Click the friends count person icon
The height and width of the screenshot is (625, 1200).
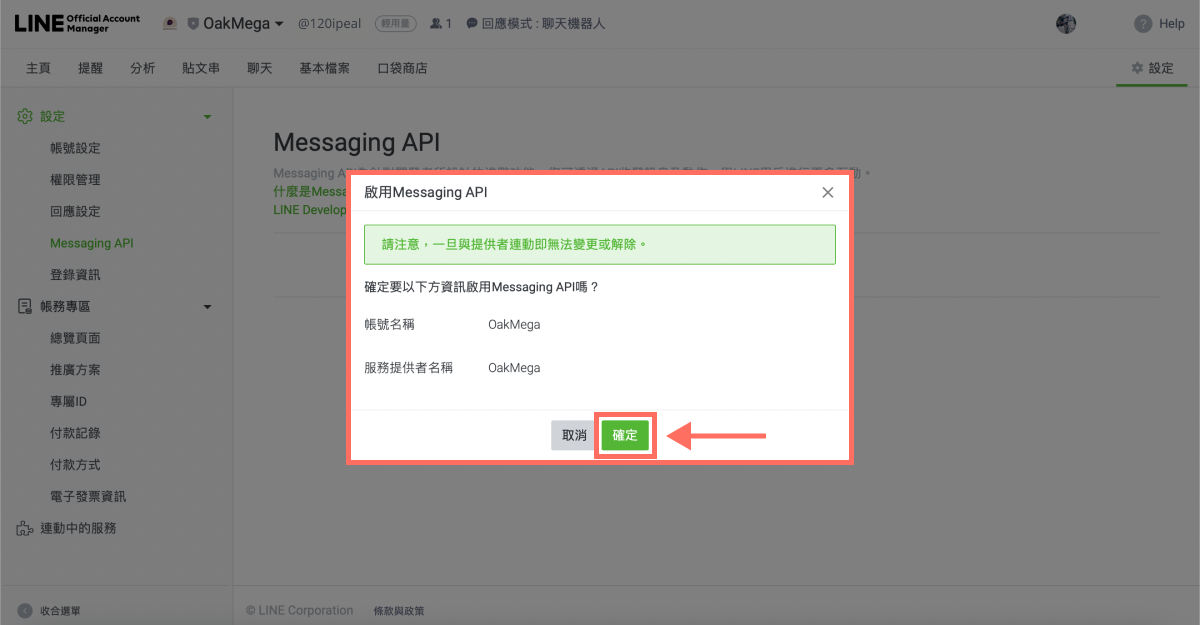point(436,23)
